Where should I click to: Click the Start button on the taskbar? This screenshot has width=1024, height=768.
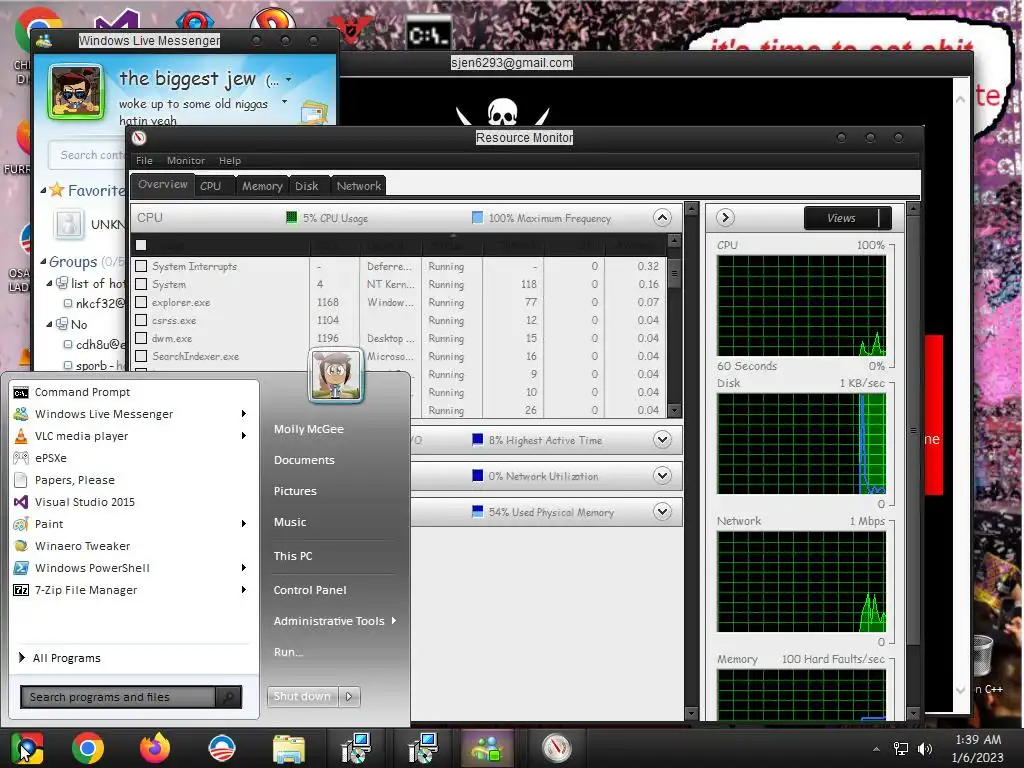27,748
